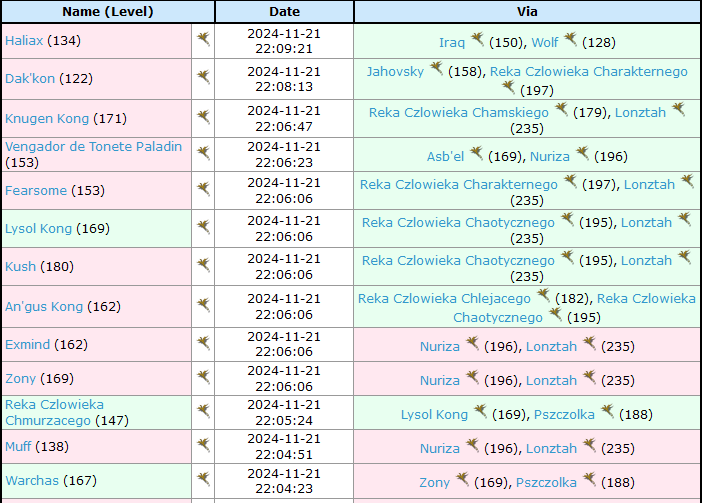This screenshot has height=503, width=703.
Task: Select the Knugen Kong name link
Action: tap(47, 119)
